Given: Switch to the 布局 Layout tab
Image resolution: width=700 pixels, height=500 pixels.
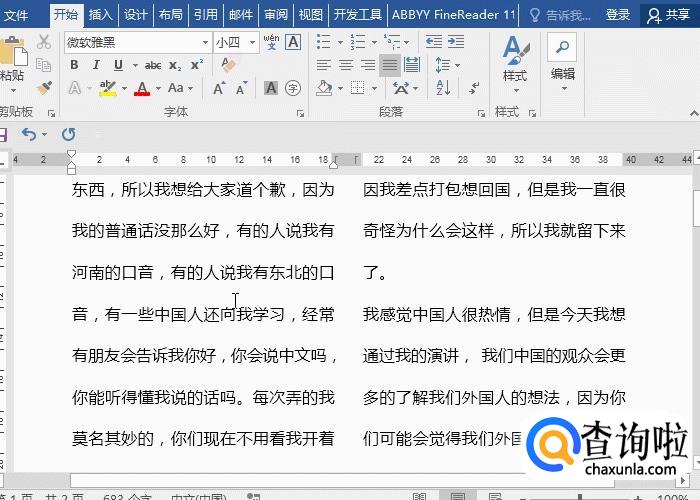Looking at the screenshot, I should (171, 15).
